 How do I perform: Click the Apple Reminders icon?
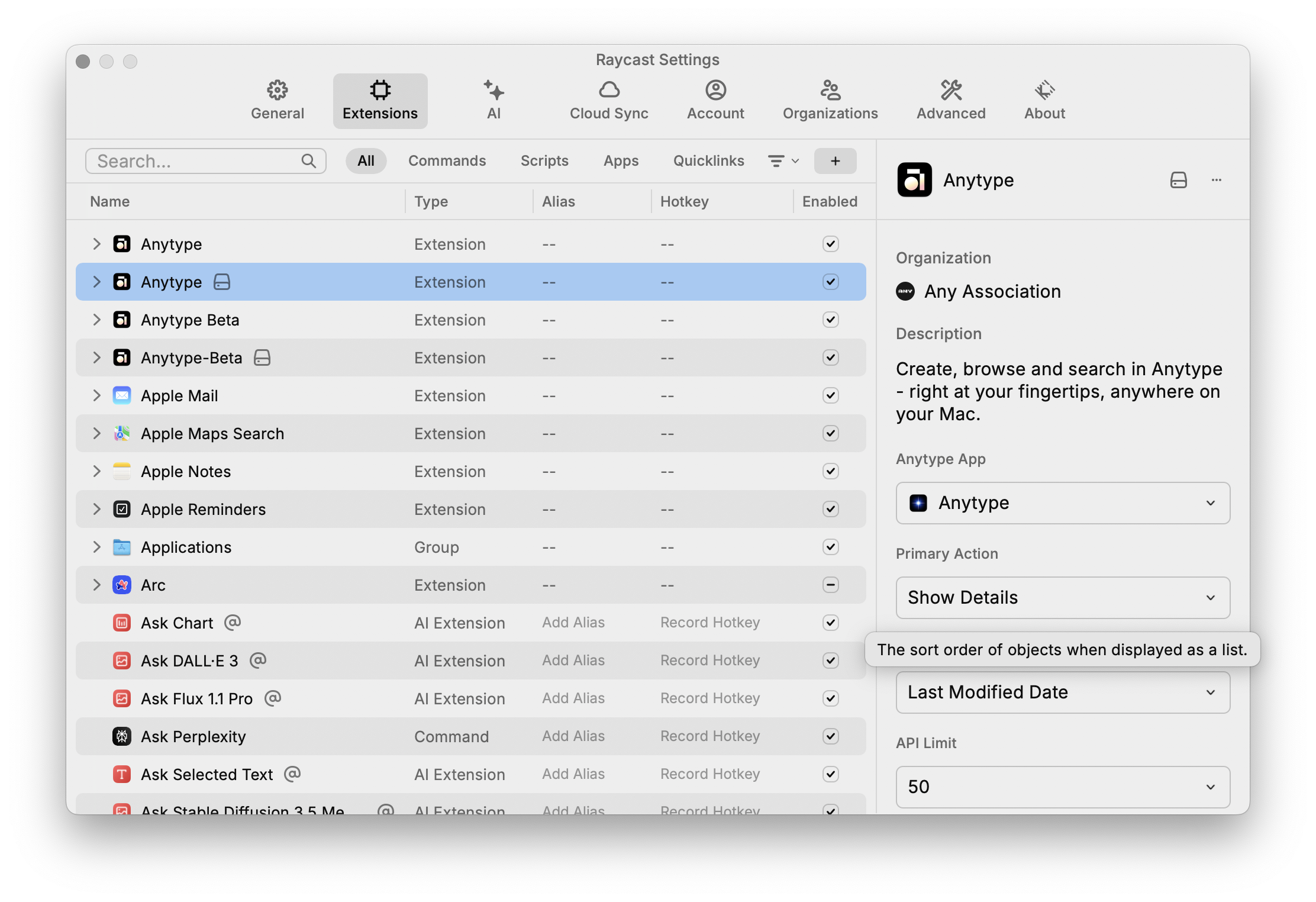point(121,509)
